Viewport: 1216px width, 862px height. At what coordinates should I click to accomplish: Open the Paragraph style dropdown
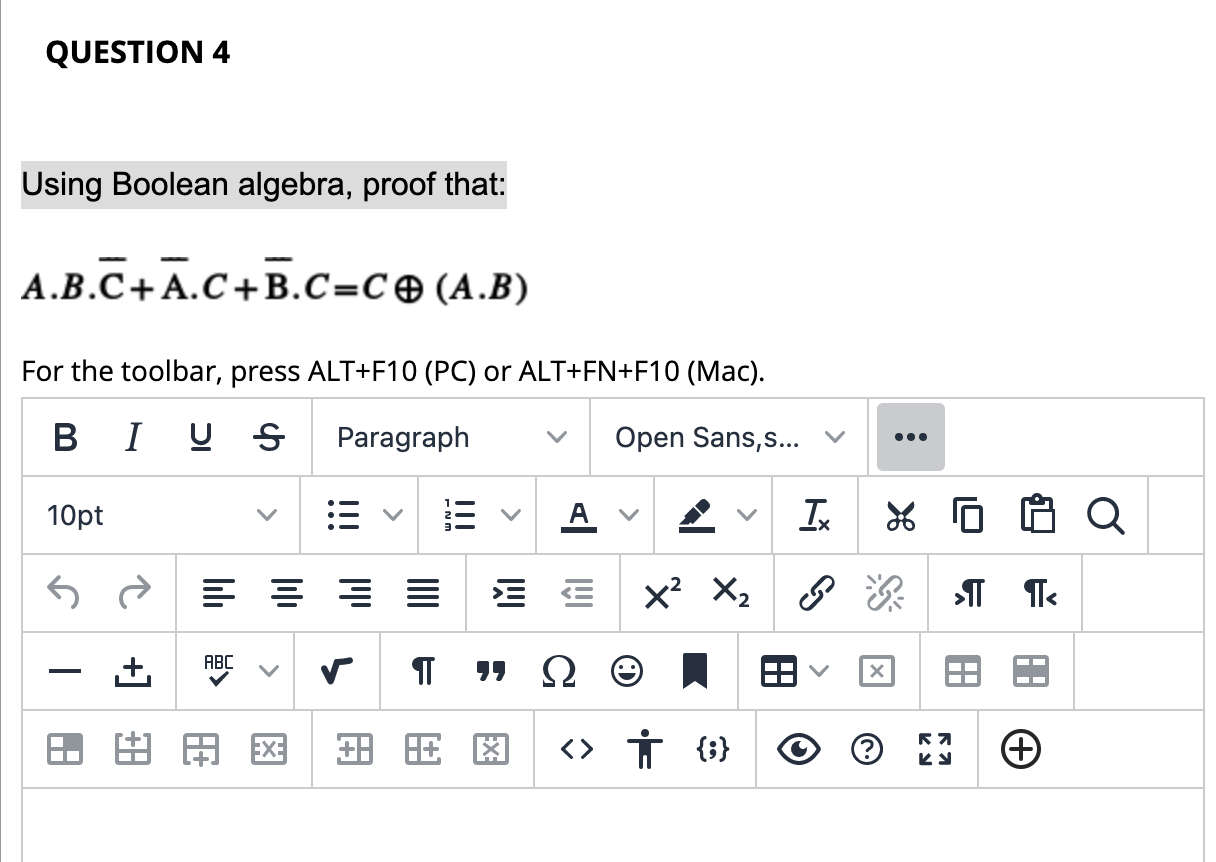449,437
